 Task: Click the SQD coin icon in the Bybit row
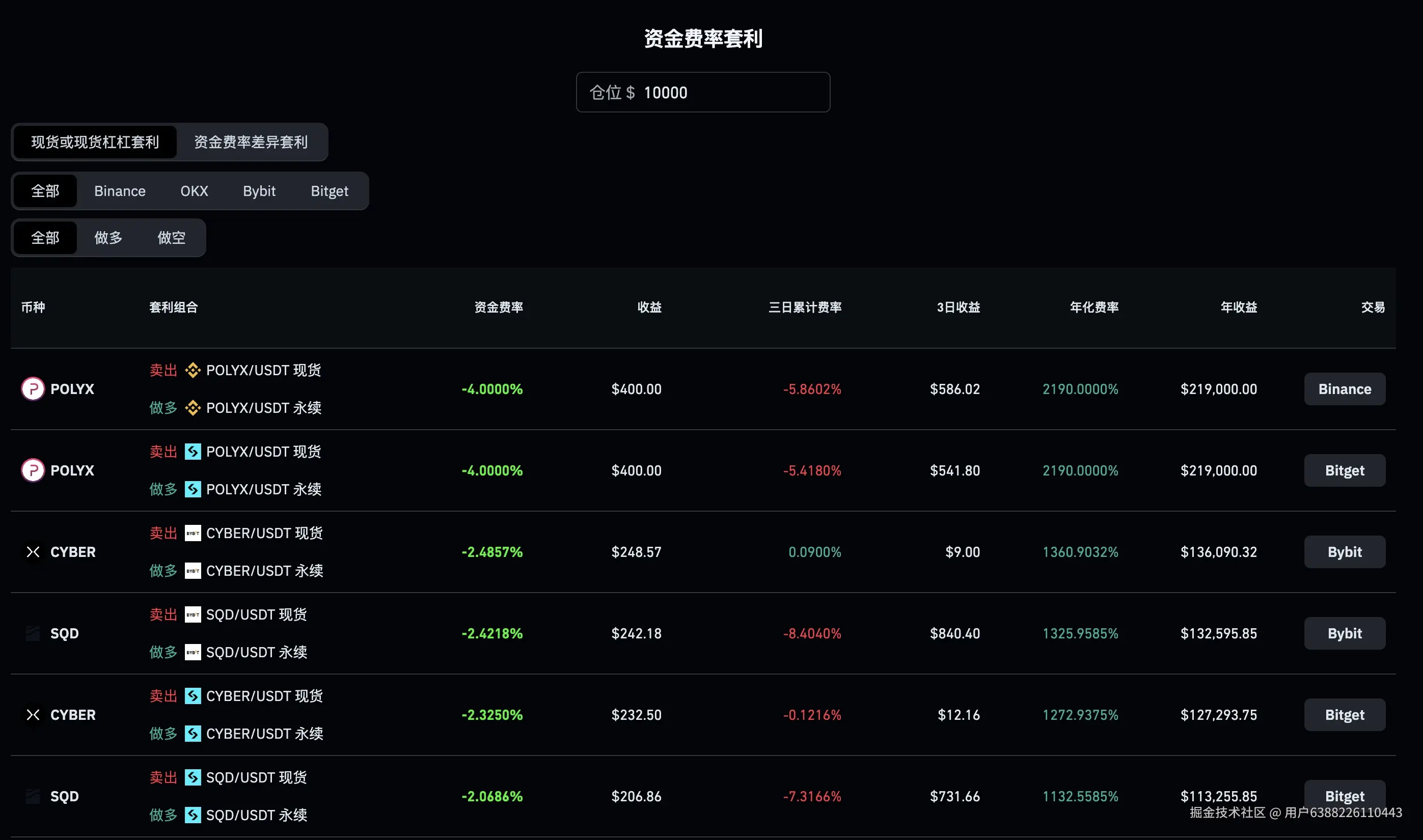33,633
